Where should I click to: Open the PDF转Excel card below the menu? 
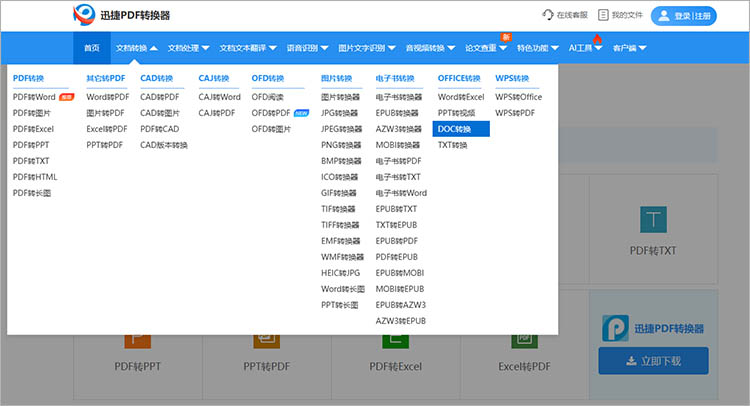[396, 366]
